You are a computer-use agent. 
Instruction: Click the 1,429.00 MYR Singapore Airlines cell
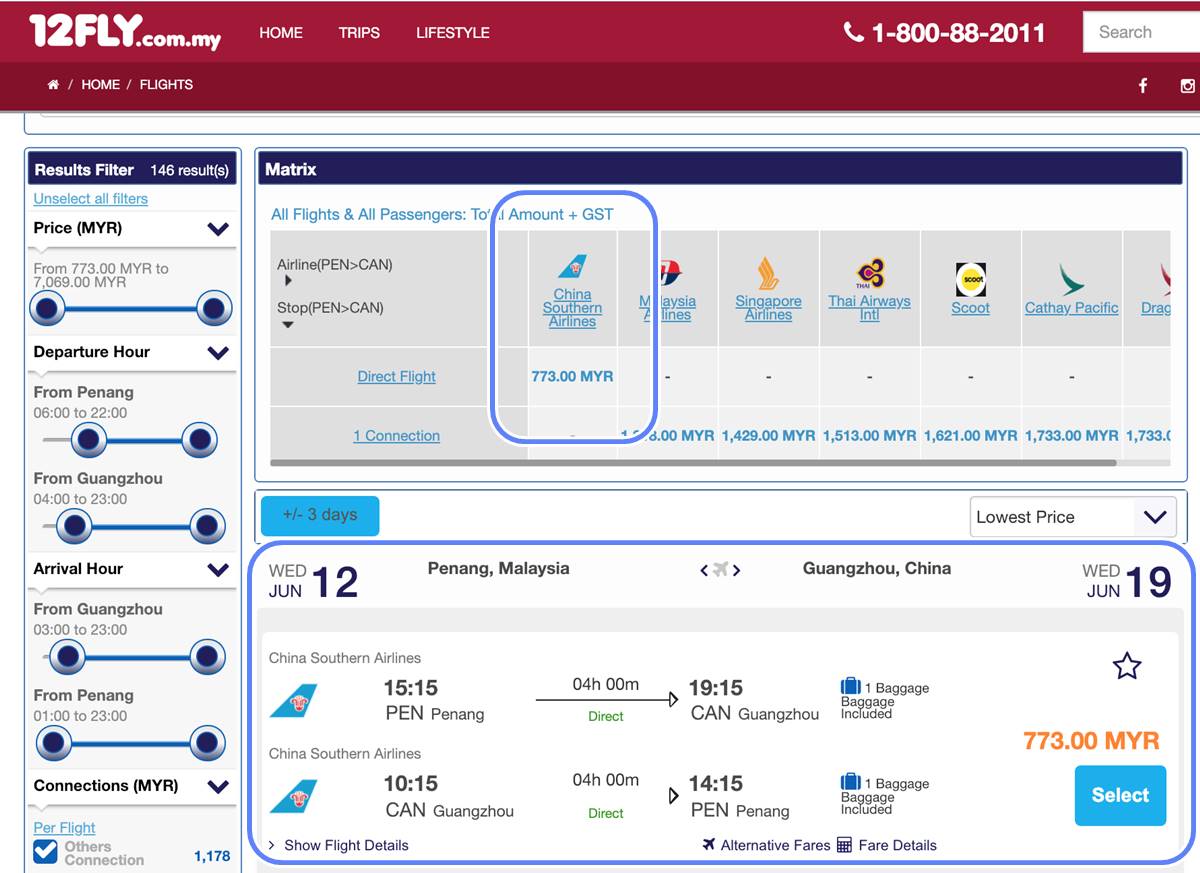tap(768, 436)
